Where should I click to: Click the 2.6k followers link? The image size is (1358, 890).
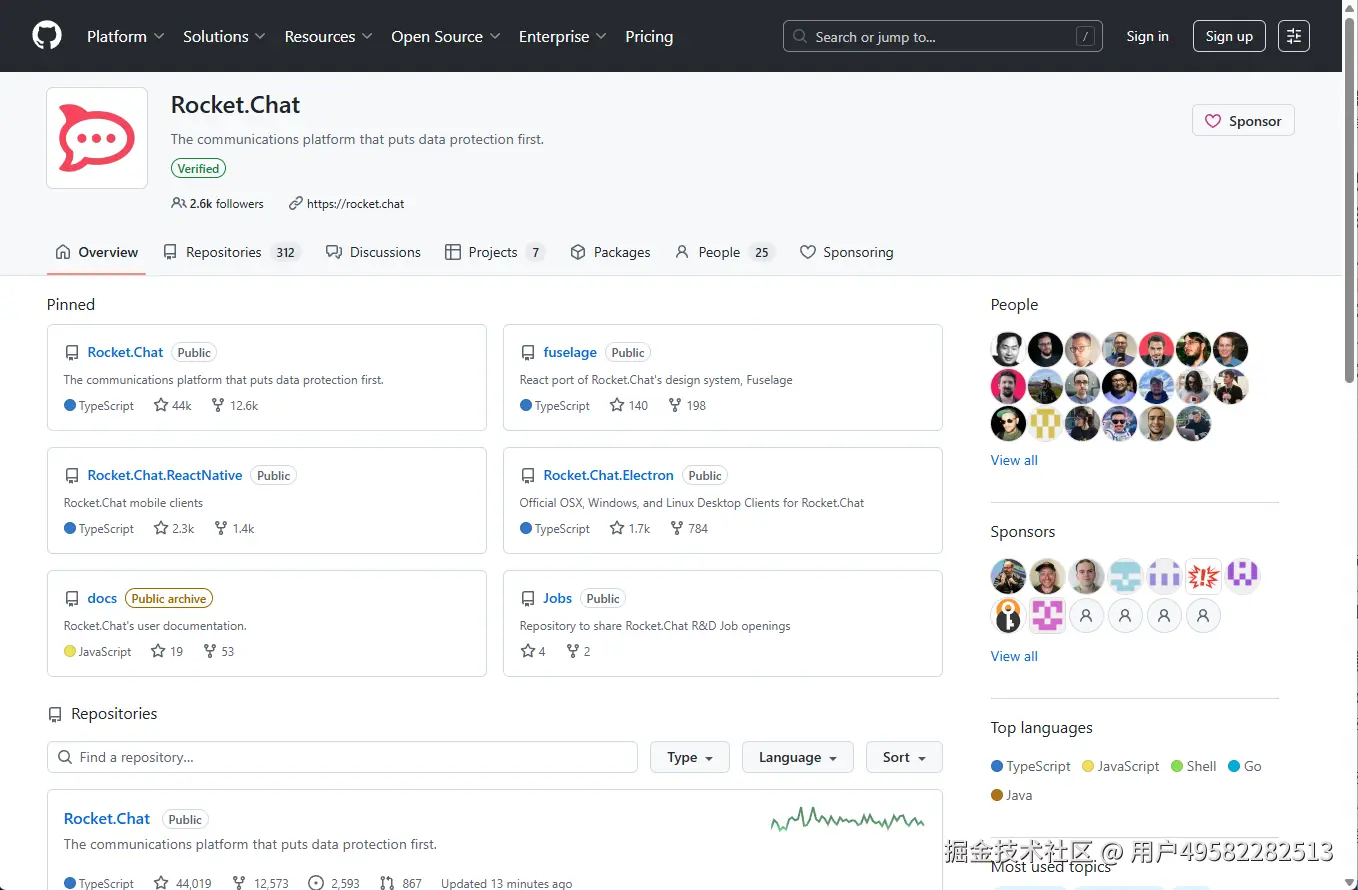coord(218,203)
